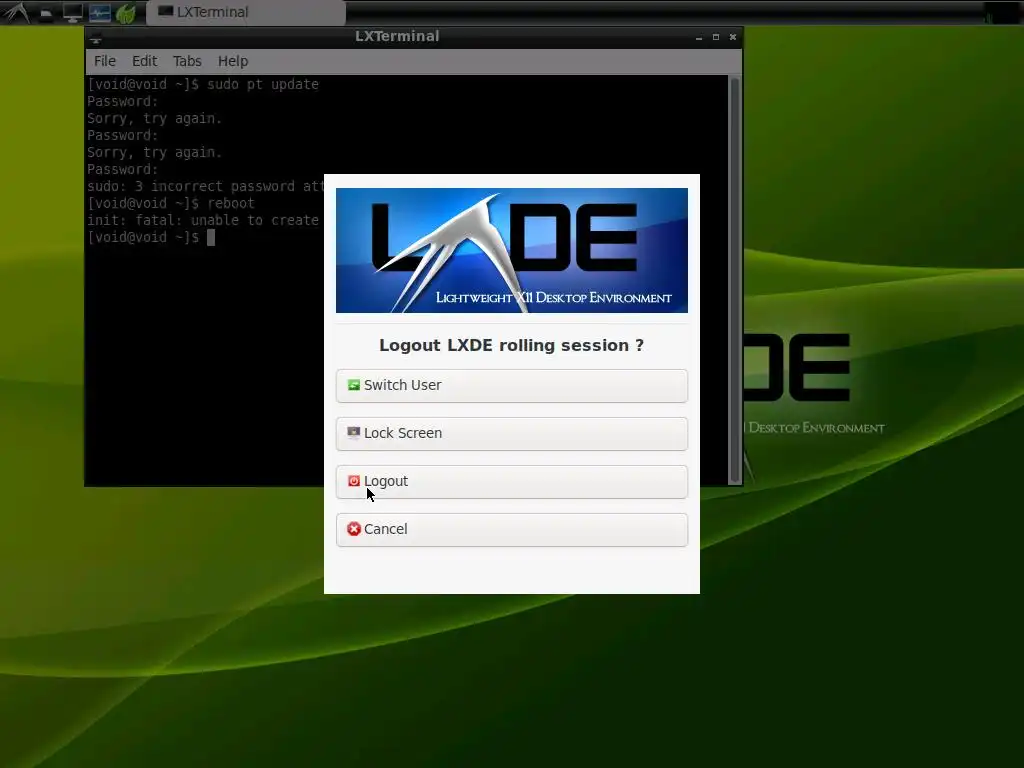The image size is (1024, 768).
Task: Confirm Logout in the session dialog
Action: click(511, 481)
